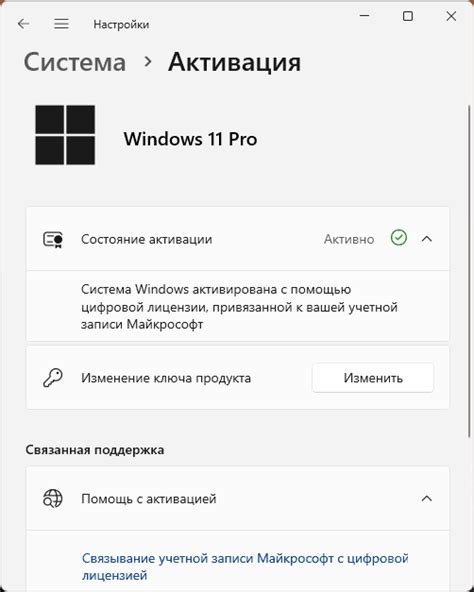
Task: Click the Состояние активации row label
Action: click(x=147, y=239)
